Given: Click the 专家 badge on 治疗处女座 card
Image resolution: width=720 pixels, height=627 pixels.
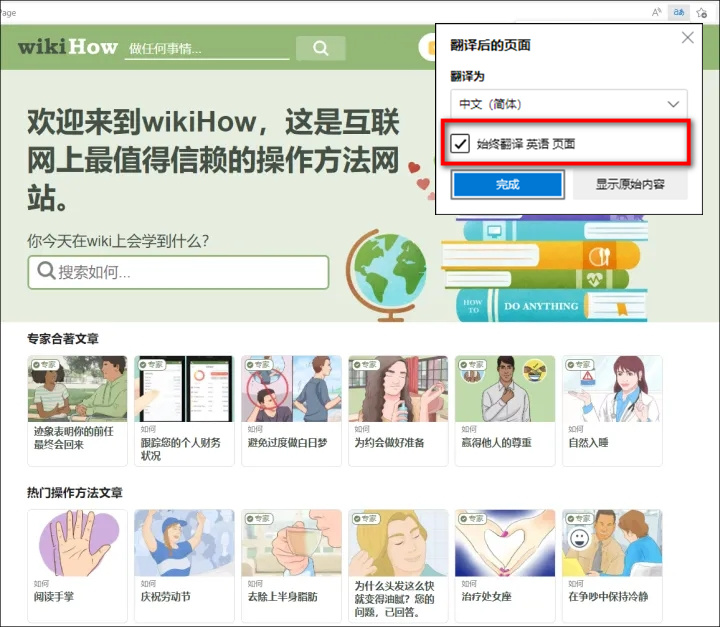Looking at the screenshot, I should click(x=472, y=519).
